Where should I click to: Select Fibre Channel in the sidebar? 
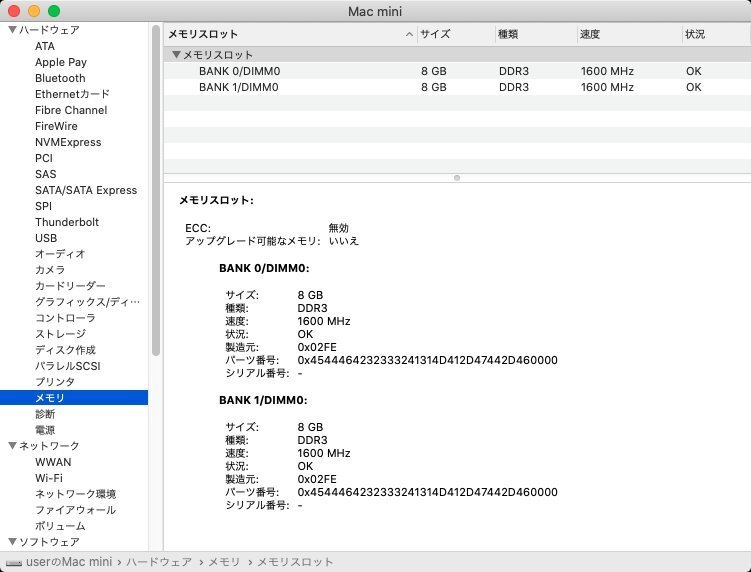click(x=71, y=110)
